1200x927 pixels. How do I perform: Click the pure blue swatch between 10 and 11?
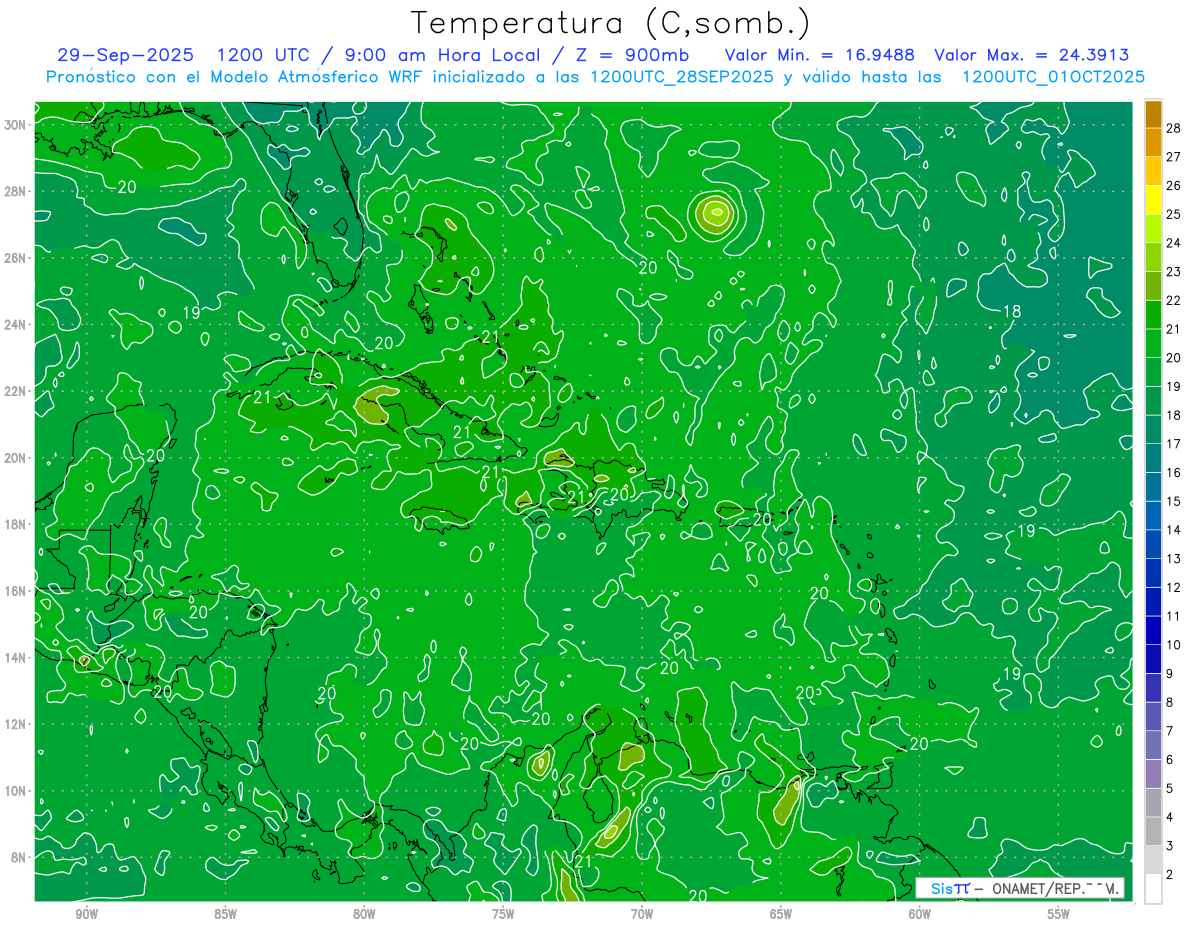[1153, 630]
